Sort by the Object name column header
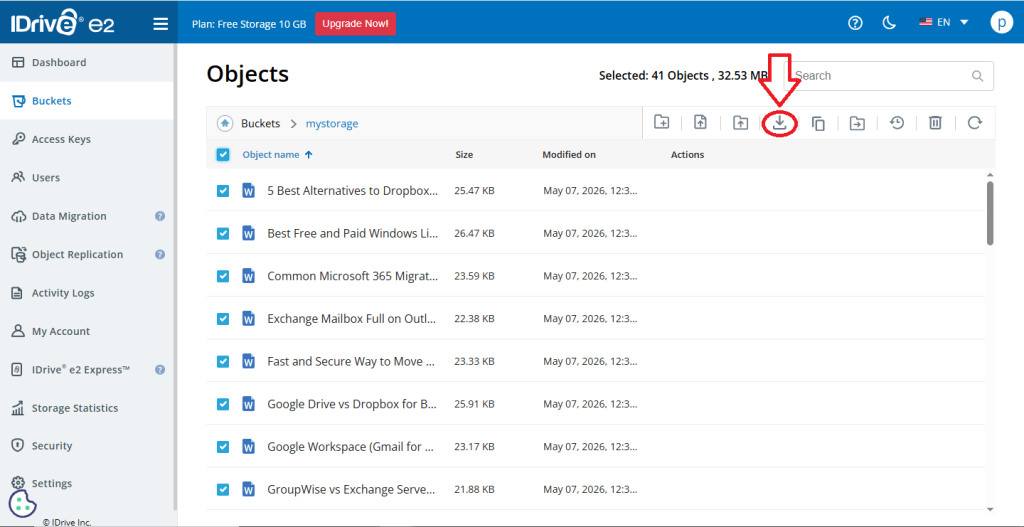1024x527 pixels. tap(270, 155)
